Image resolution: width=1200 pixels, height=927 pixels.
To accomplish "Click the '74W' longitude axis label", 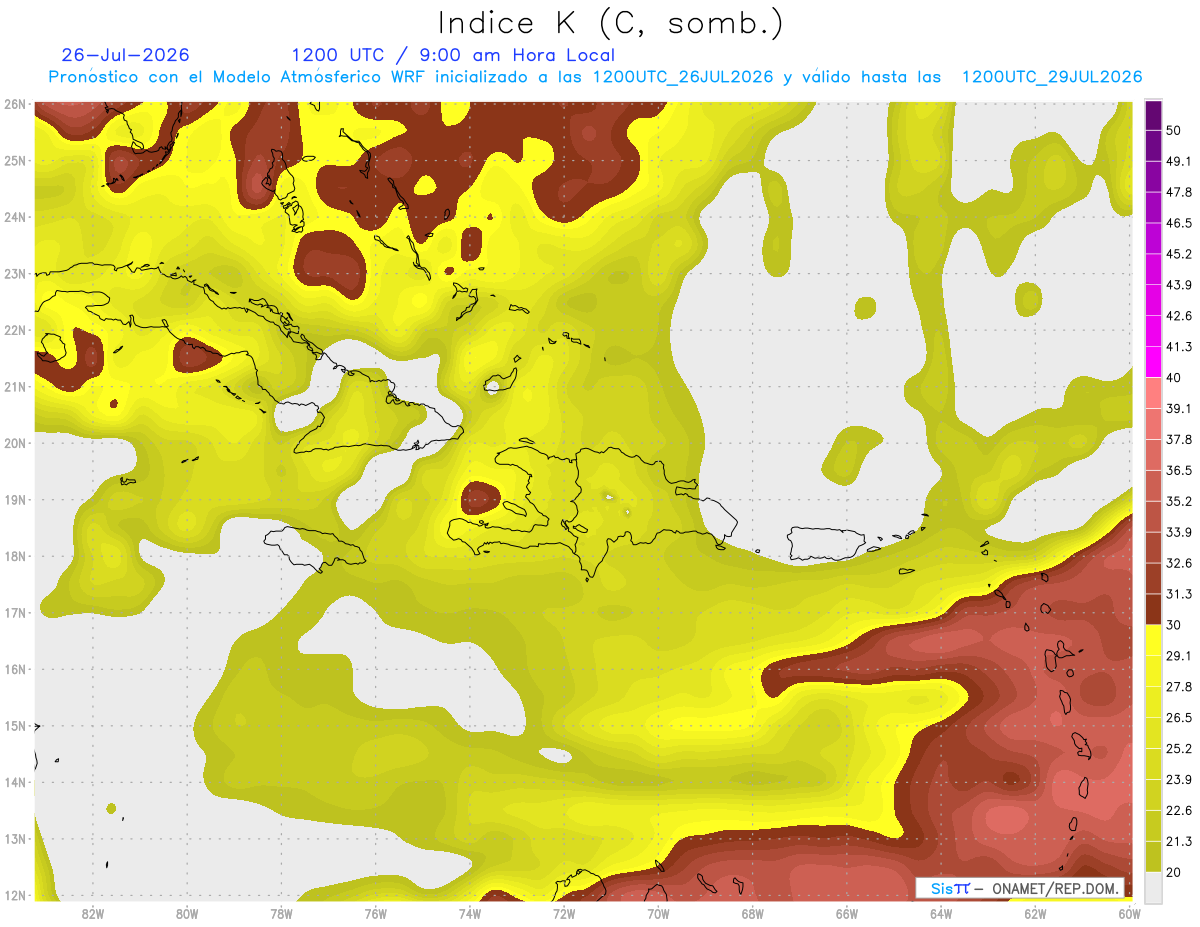I will pyautogui.click(x=470, y=913).
